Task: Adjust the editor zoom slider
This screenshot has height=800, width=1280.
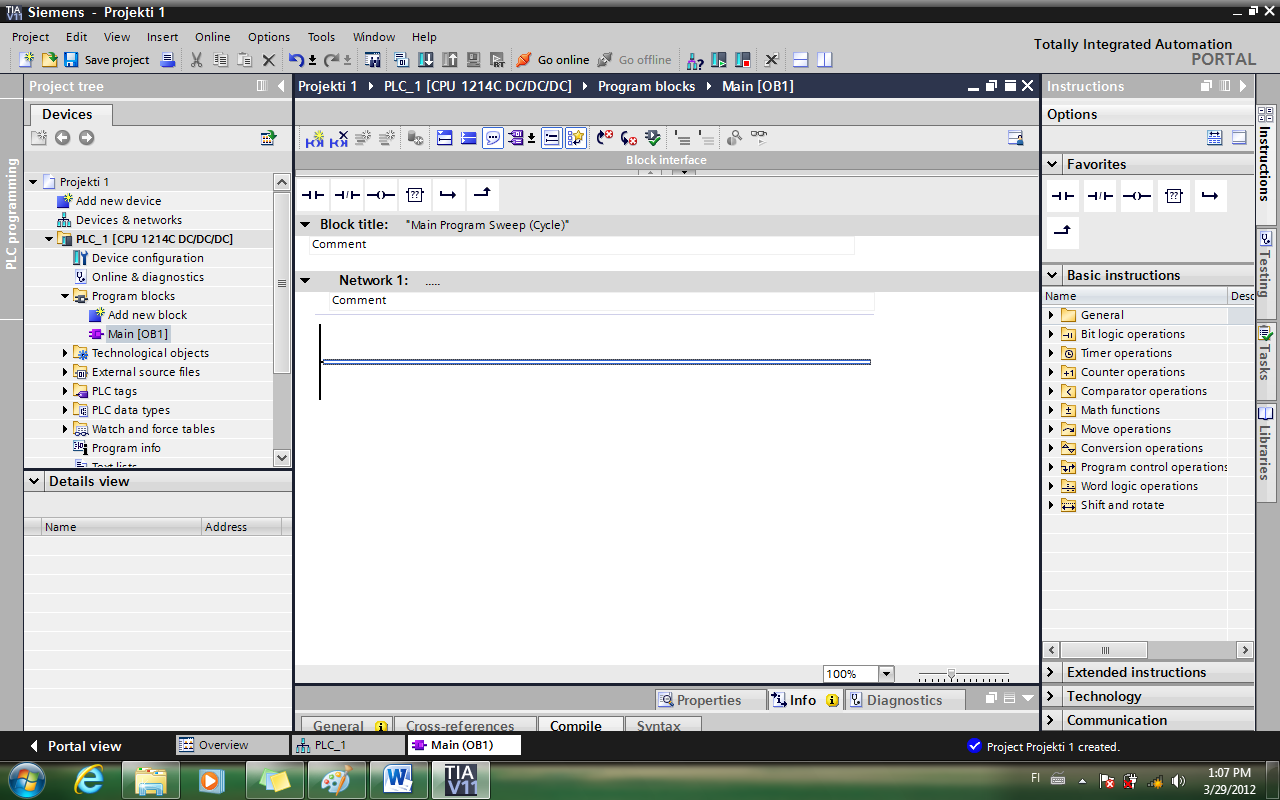Action: (952, 675)
